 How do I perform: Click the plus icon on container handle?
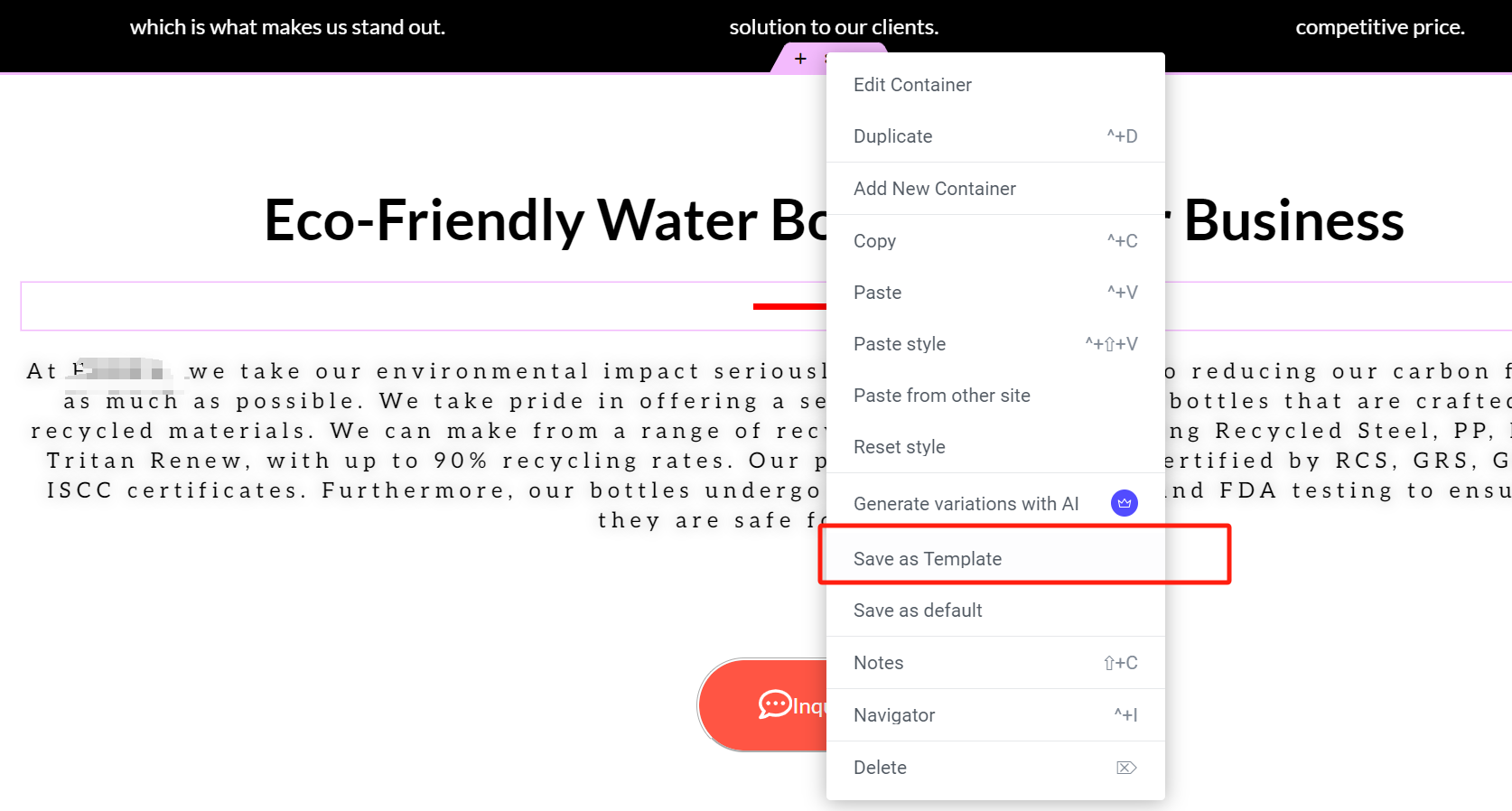tap(800, 59)
